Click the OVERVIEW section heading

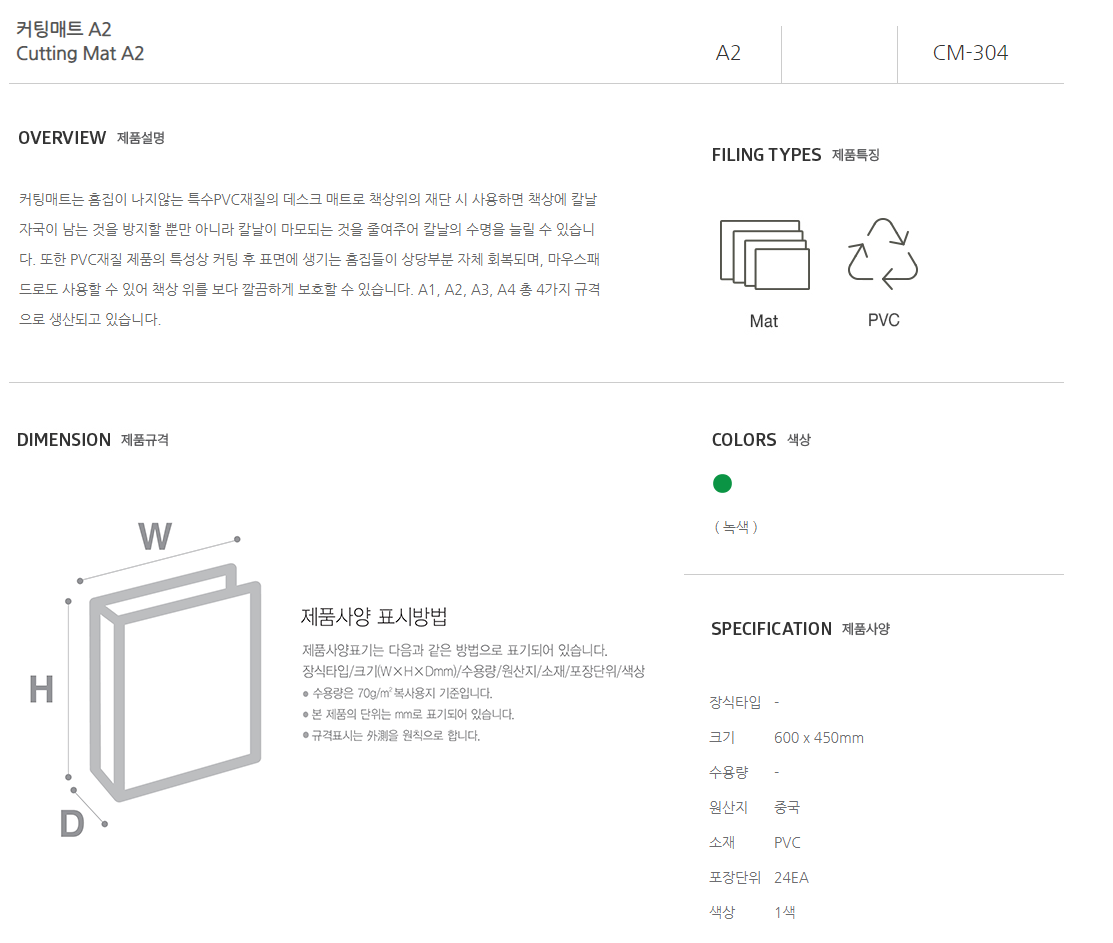pyautogui.click(x=62, y=138)
